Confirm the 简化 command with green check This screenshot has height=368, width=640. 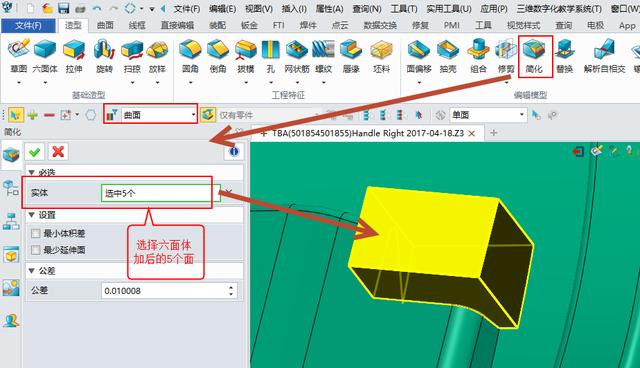coord(35,152)
